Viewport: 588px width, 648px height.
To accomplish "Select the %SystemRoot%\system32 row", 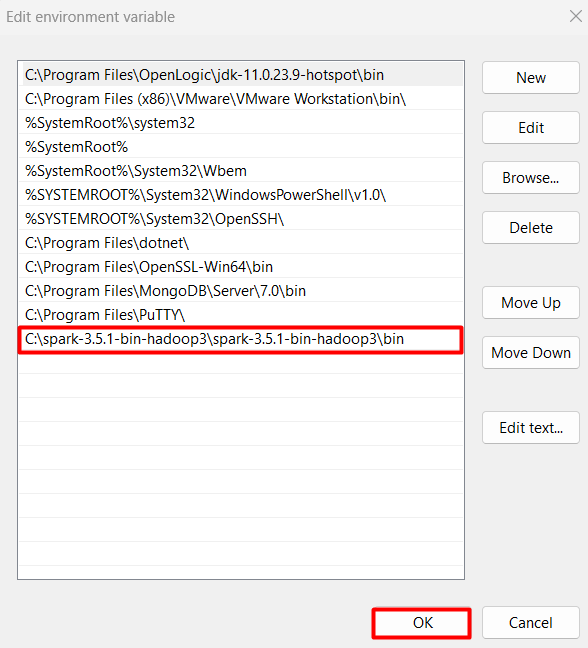I will click(241, 123).
